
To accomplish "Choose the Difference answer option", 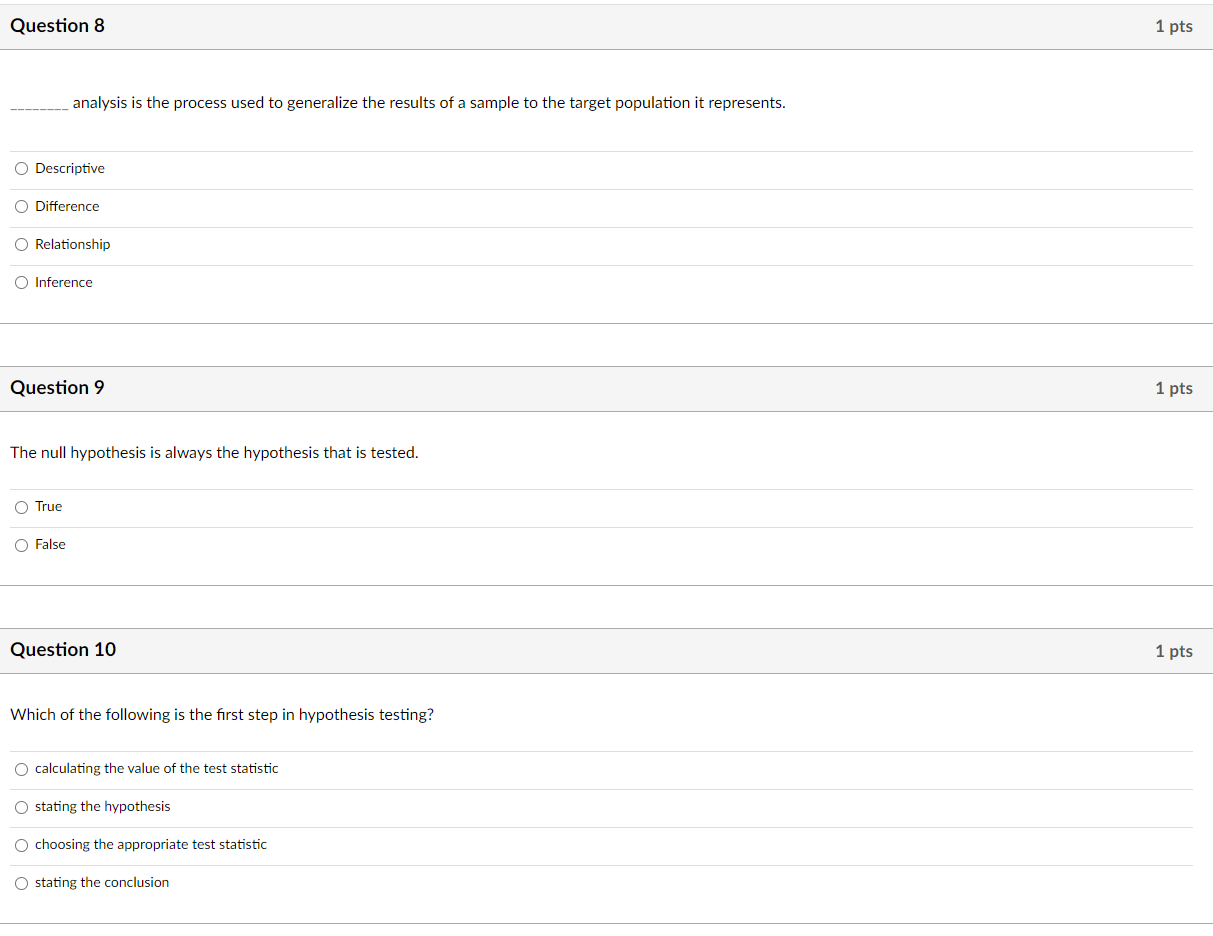I will [x=22, y=207].
